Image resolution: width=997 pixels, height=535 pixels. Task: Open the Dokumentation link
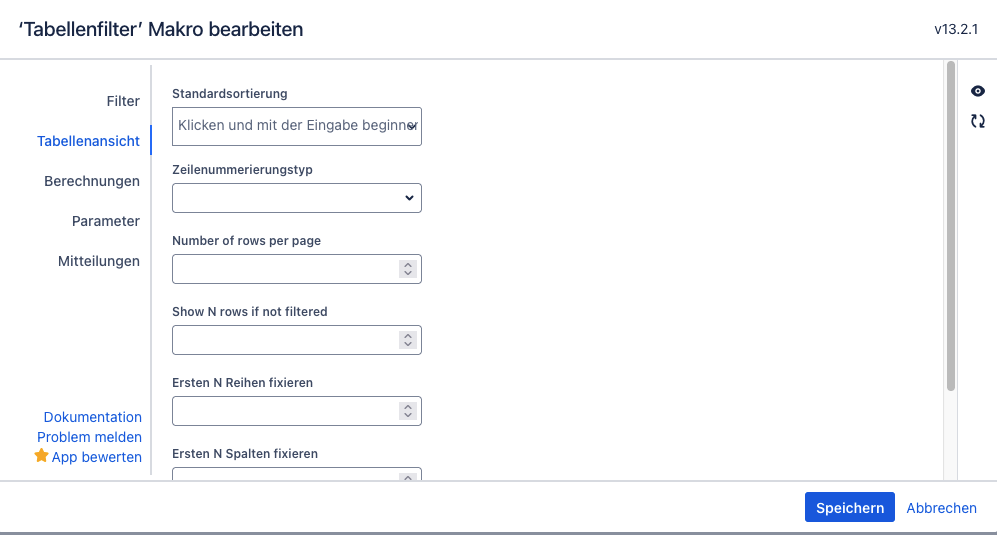(x=92, y=417)
